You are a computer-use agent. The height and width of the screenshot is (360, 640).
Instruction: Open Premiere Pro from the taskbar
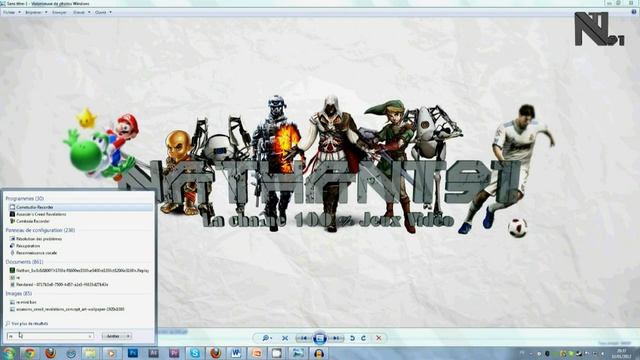coord(174,353)
